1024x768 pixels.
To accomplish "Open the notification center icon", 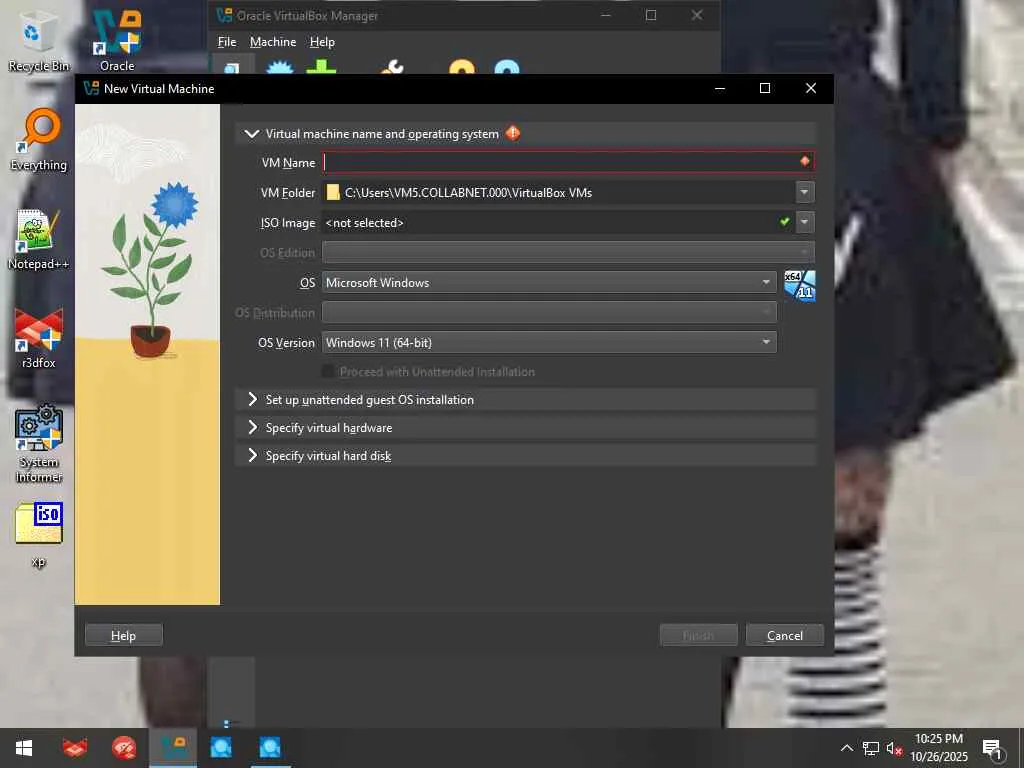I will click(x=993, y=750).
